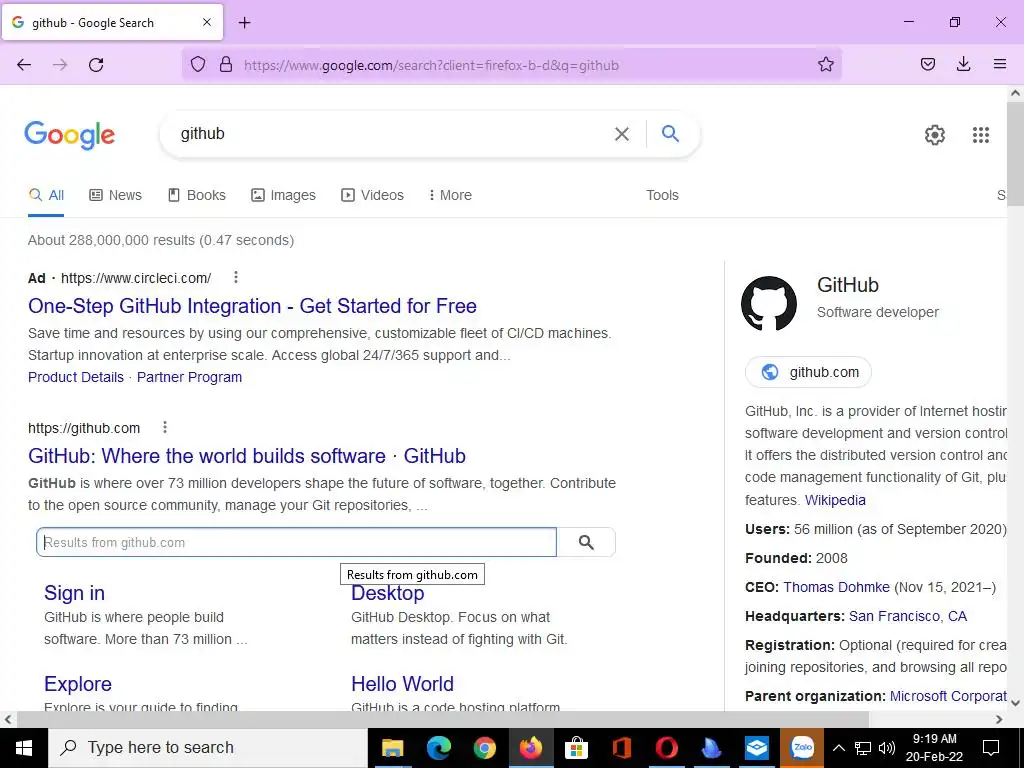Open the Product Details ad sublink
The height and width of the screenshot is (768, 1024).
[x=76, y=377]
